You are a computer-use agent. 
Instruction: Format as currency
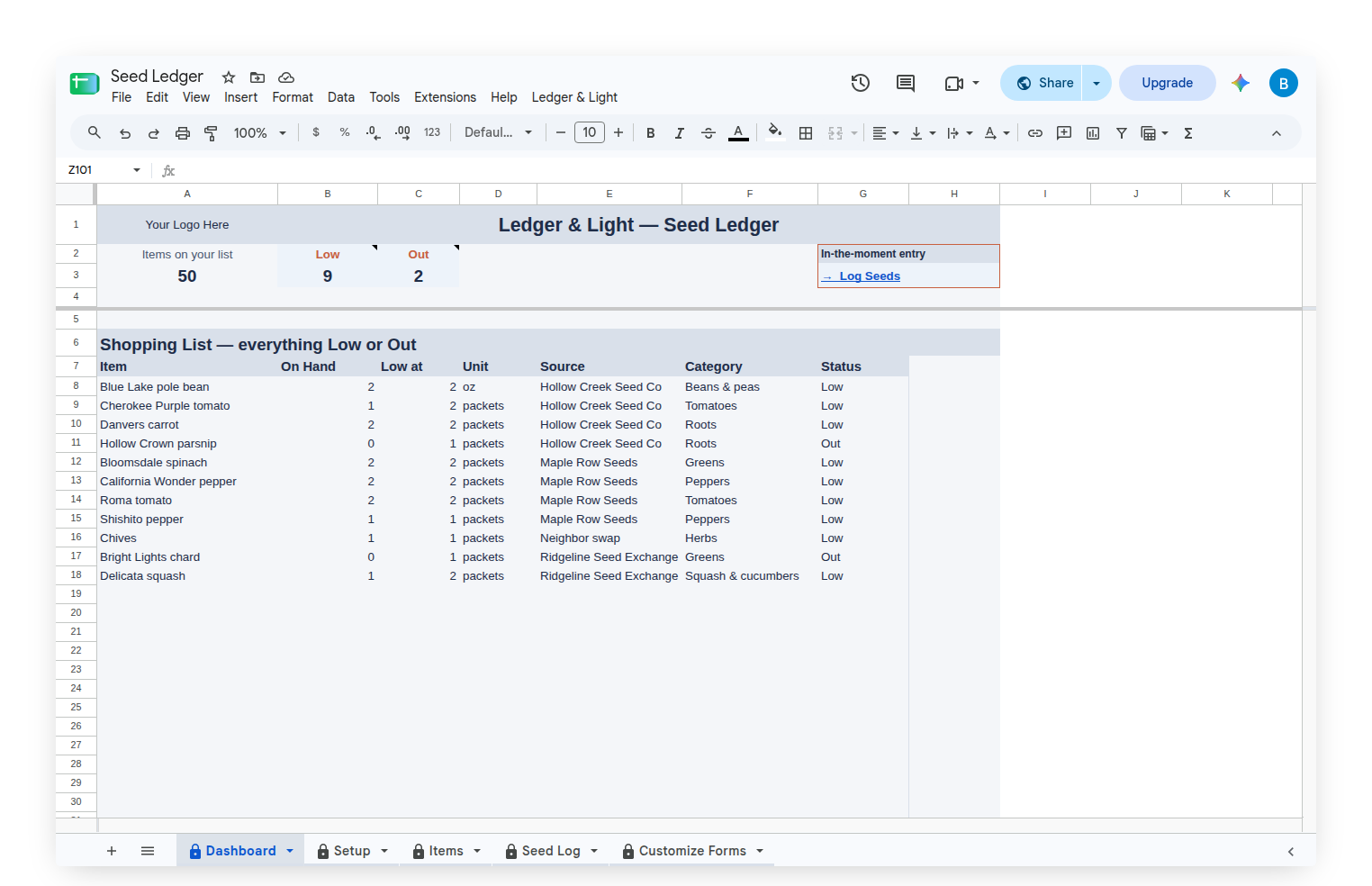pyautogui.click(x=316, y=132)
